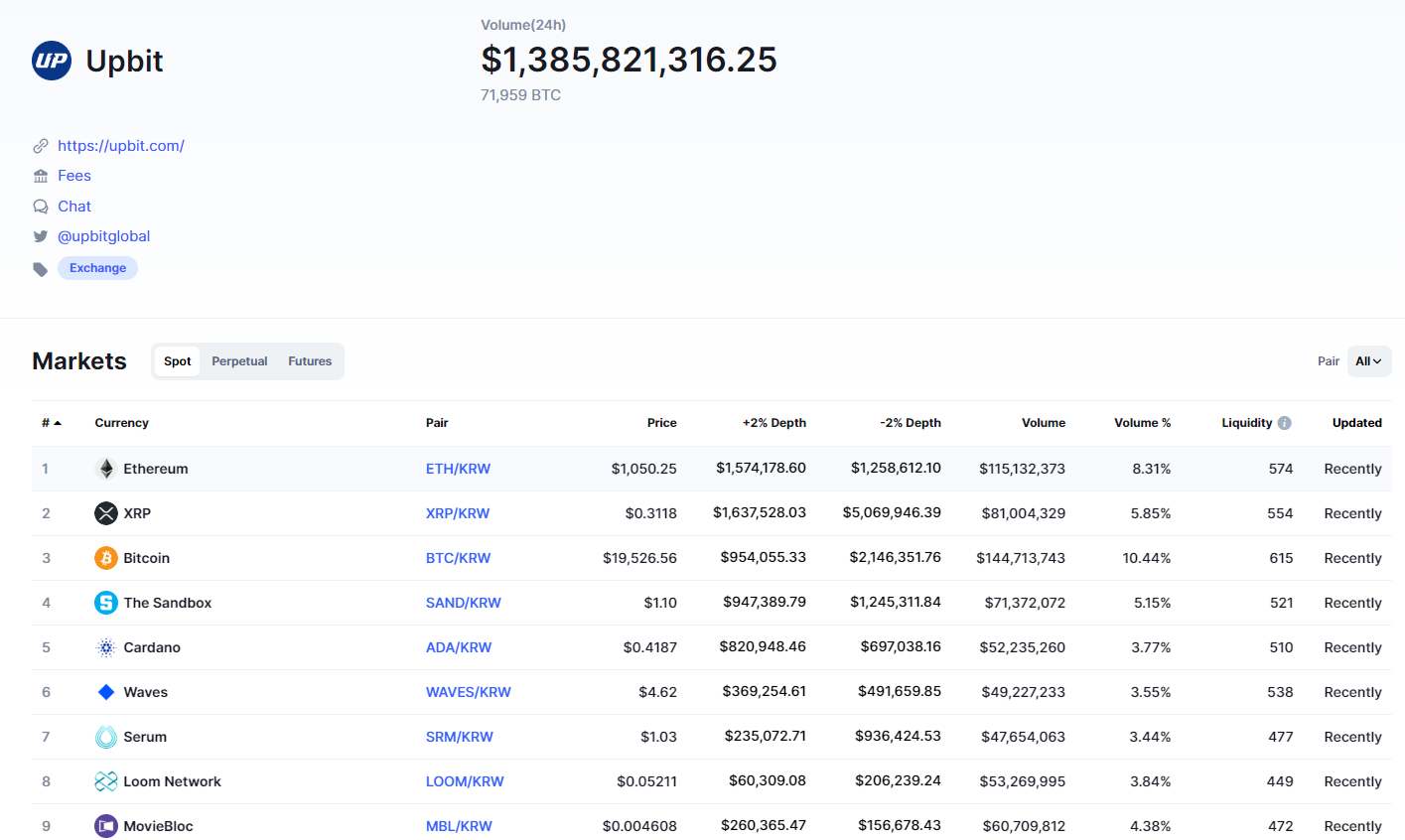This screenshot has width=1405, height=840.
Task: Click the Waves currency name
Action: 146,692
